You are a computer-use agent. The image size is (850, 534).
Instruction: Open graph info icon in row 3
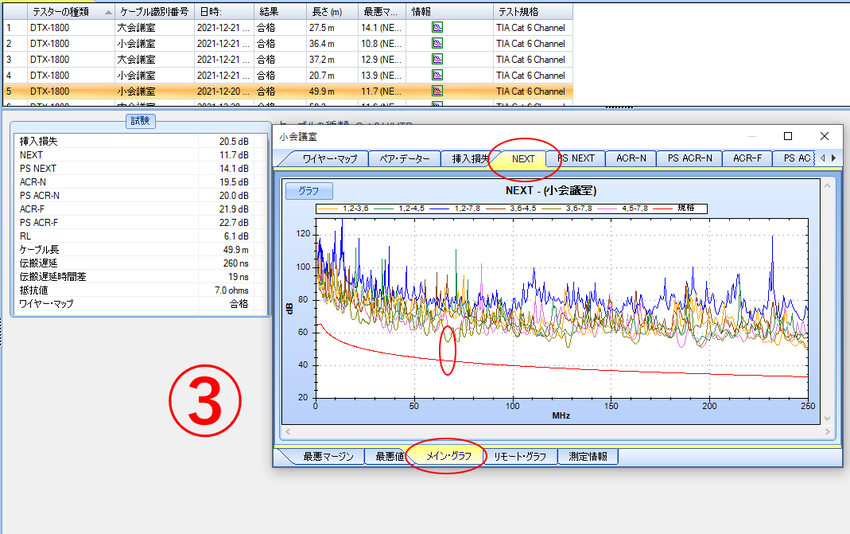[x=437, y=59]
